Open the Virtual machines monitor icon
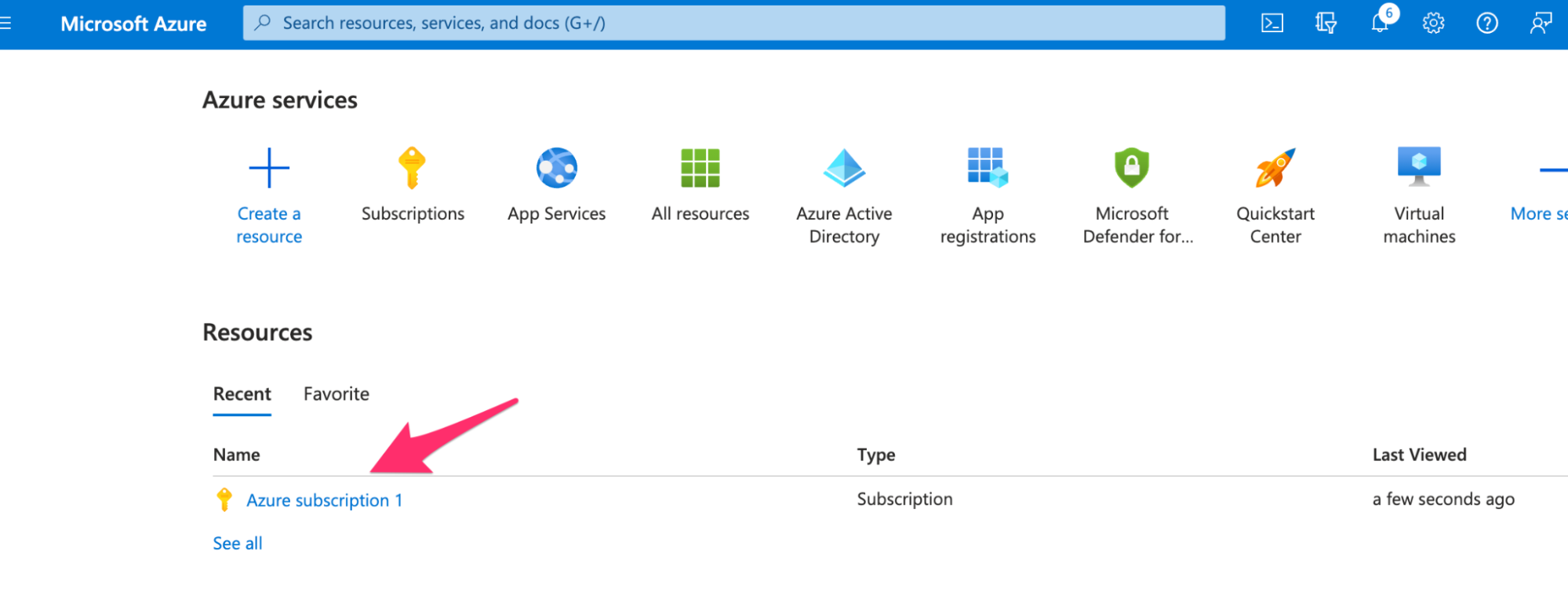The image size is (1568, 610). click(1419, 166)
